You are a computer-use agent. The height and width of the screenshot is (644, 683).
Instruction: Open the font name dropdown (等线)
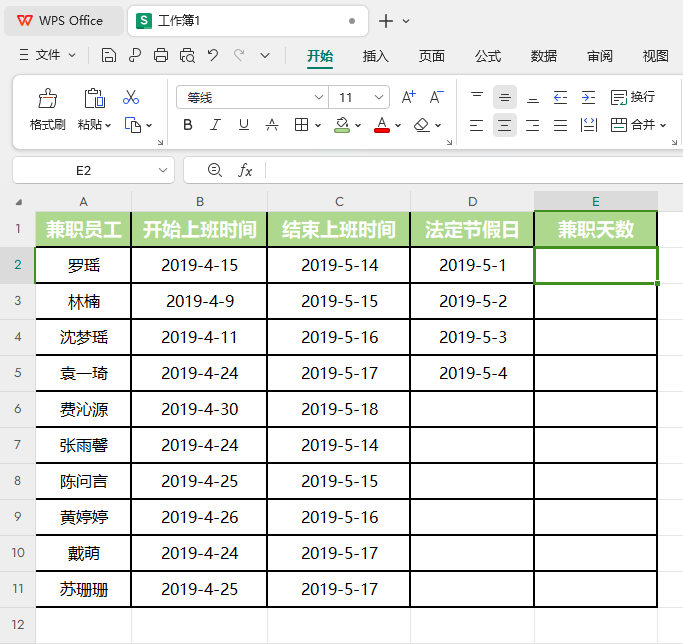pyautogui.click(x=319, y=98)
